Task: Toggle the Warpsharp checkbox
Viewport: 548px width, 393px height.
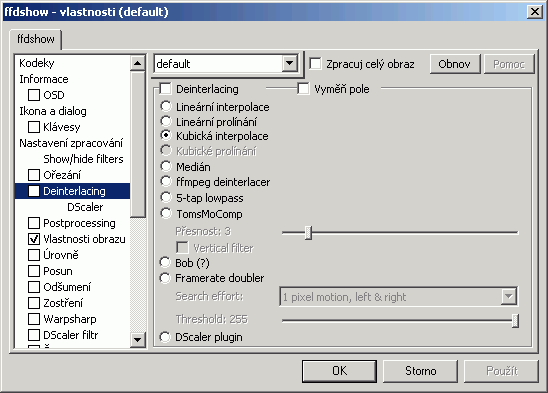Action: click(x=34, y=319)
